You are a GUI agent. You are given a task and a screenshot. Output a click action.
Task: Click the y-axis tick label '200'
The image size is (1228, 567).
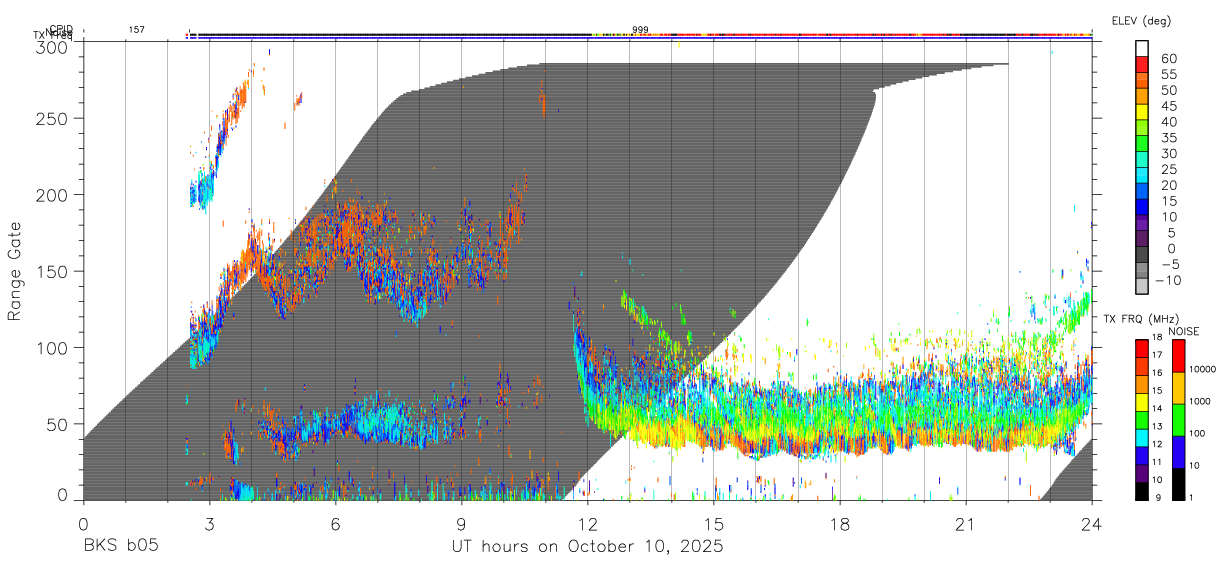tap(54, 195)
